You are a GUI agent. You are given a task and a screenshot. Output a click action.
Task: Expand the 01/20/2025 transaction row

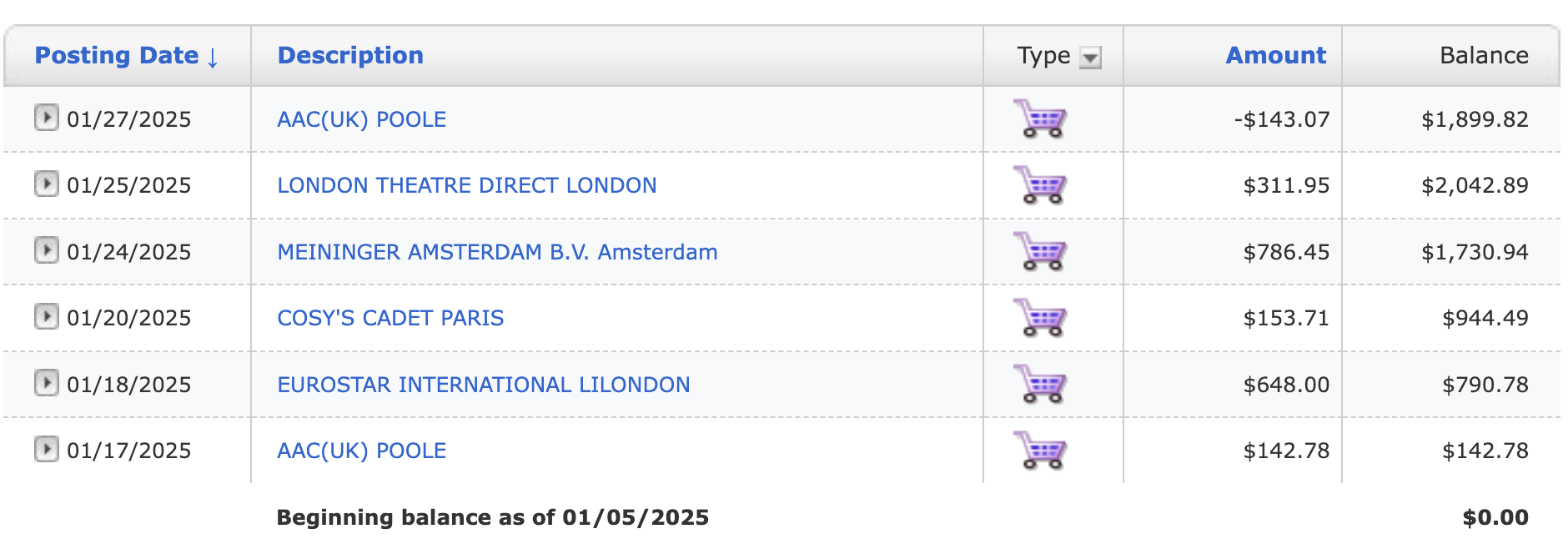[47, 315]
